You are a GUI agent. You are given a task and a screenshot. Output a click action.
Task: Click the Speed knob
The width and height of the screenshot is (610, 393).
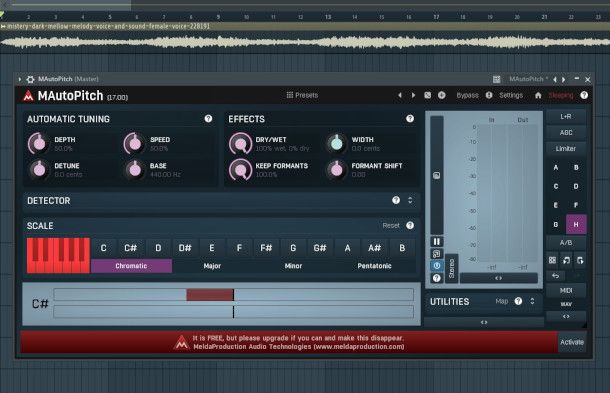coord(134,144)
